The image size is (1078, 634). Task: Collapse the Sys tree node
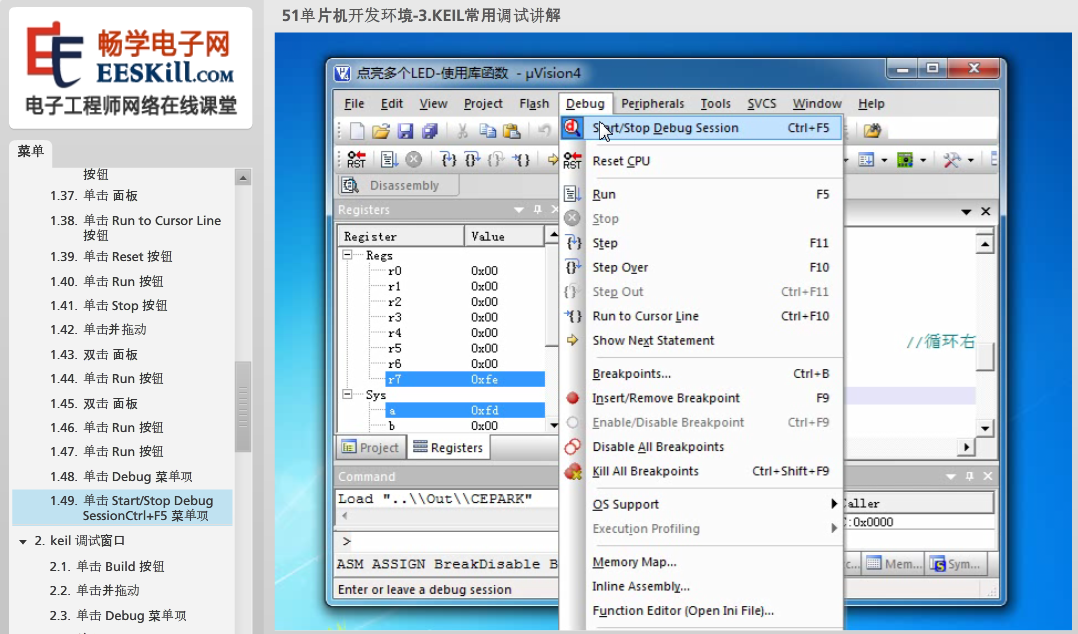click(x=348, y=395)
